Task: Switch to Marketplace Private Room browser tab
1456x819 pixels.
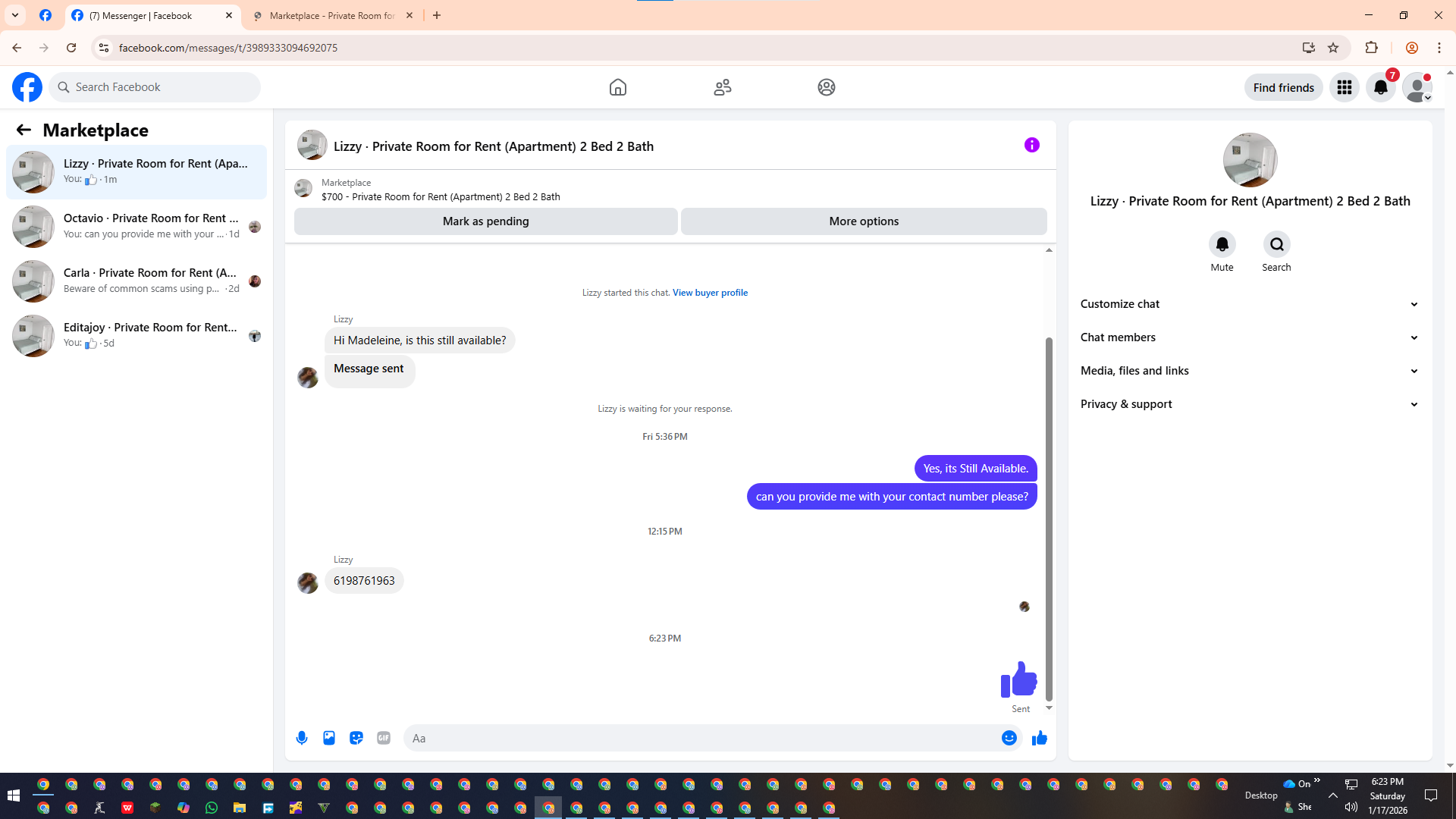Action: 331,15
